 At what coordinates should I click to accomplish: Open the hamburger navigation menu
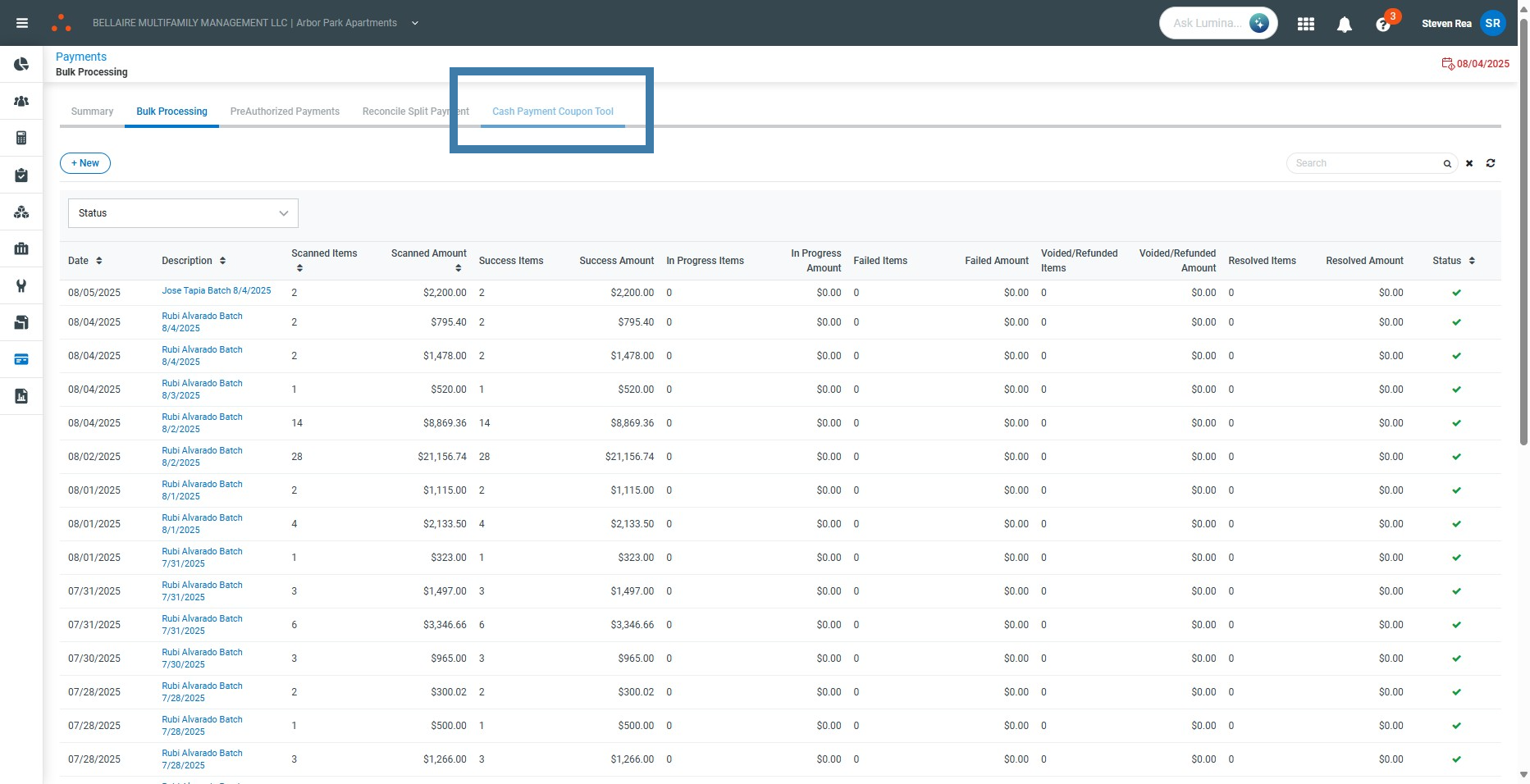pyautogui.click(x=22, y=23)
